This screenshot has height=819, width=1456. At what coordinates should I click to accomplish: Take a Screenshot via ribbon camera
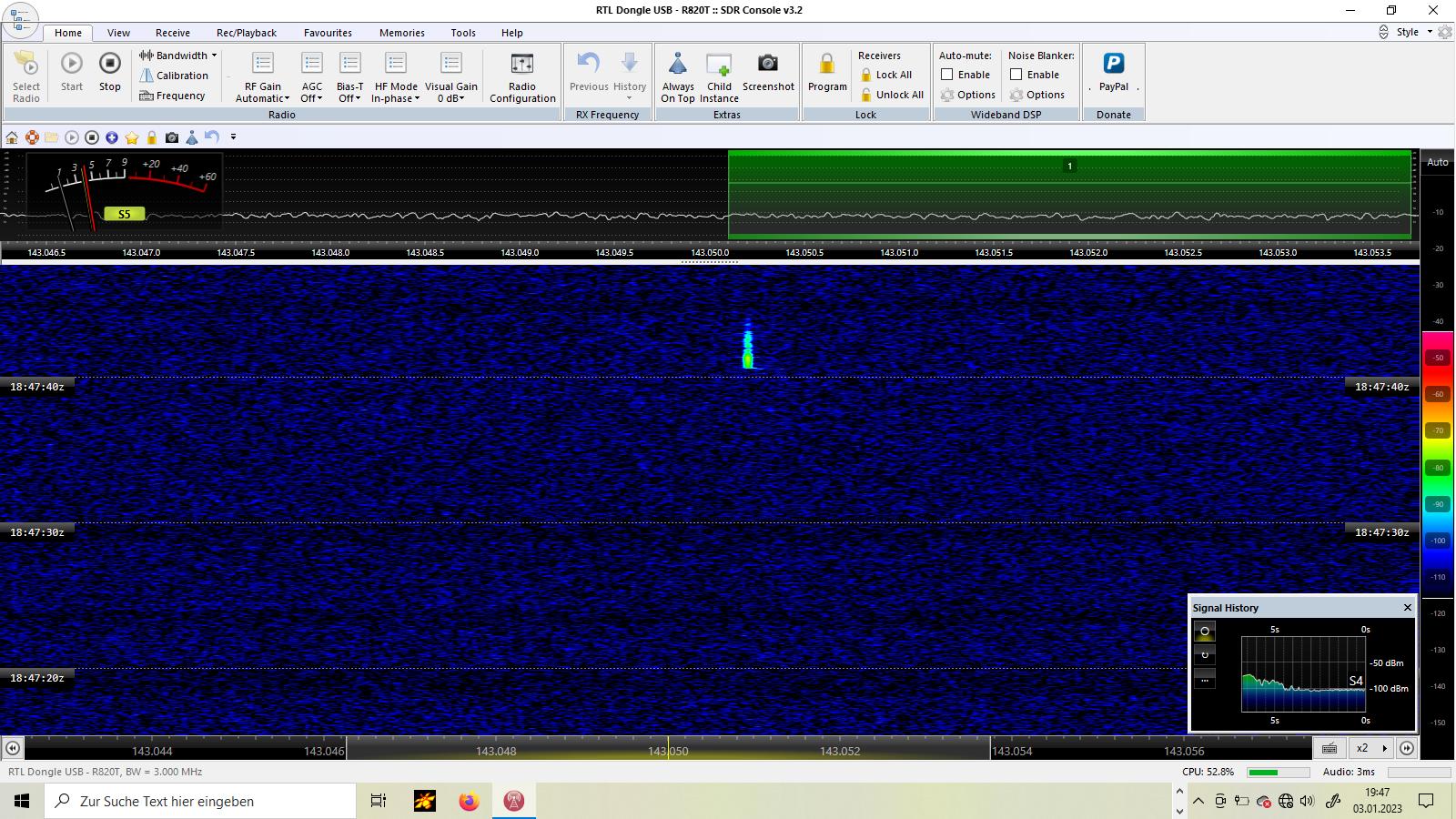768,72
